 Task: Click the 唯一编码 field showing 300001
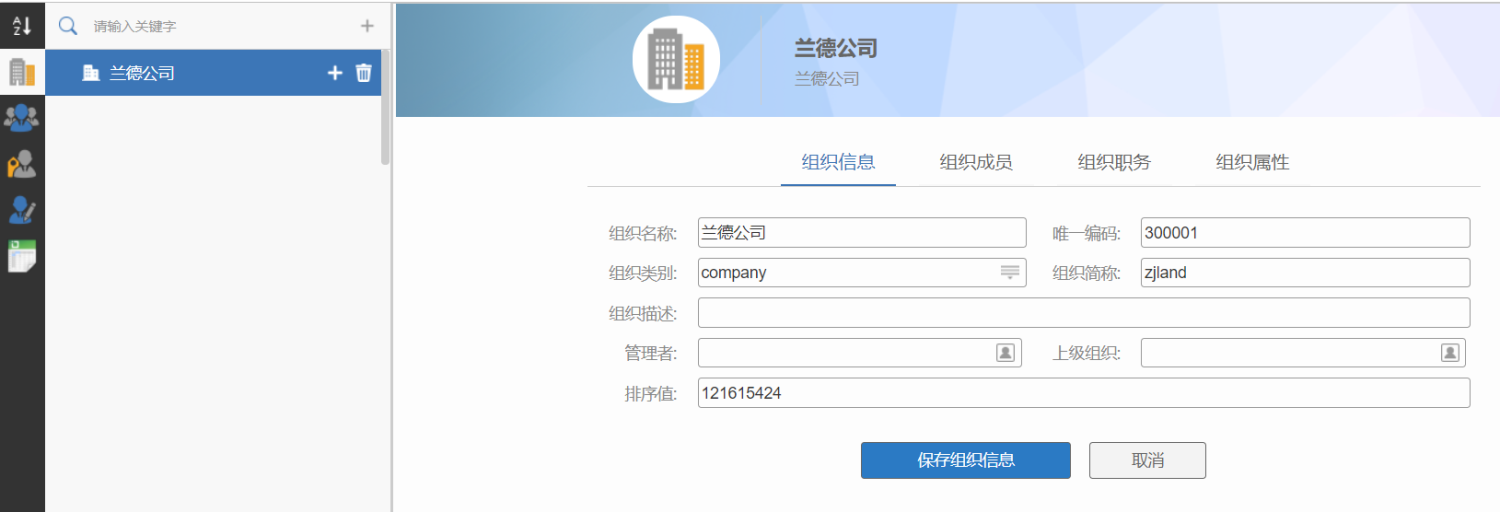pyautogui.click(x=1306, y=232)
